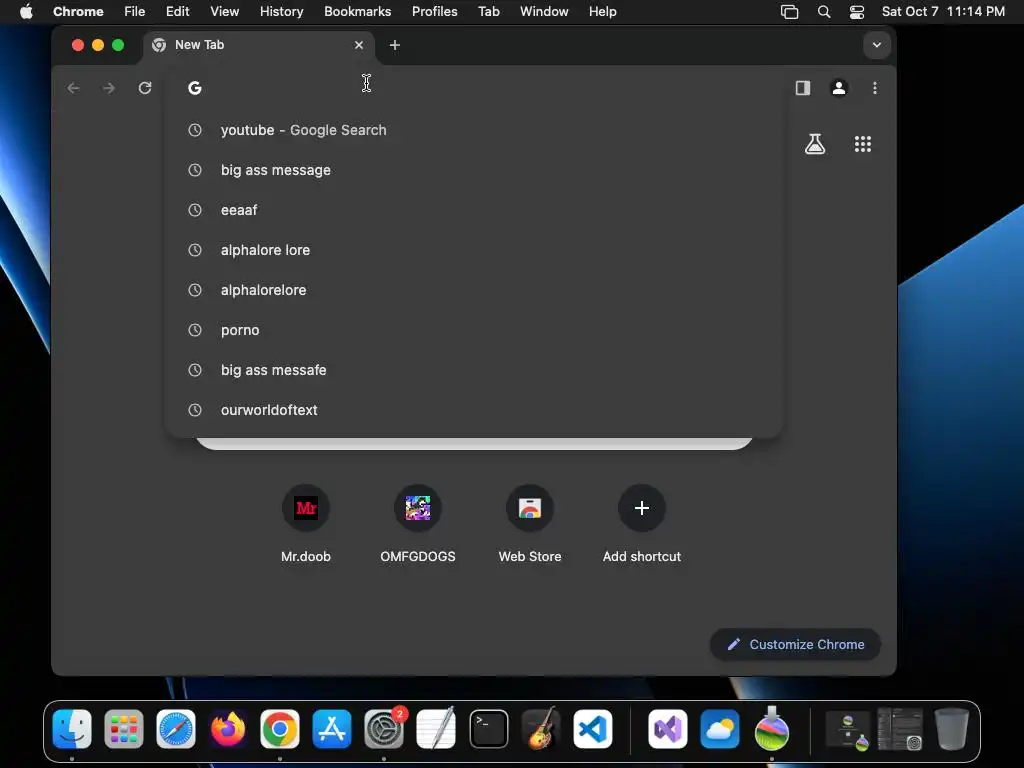Image resolution: width=1024 pixels, height=768 pixels.
Task: Open the Google apps grid
Action: [863, 144]
